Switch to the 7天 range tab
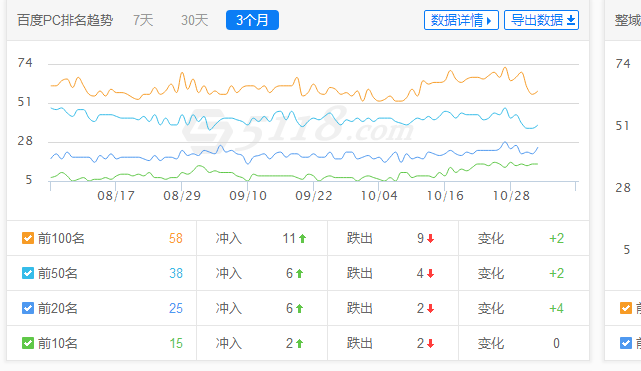This screenshot has height=371, width=641. point(143,20)
